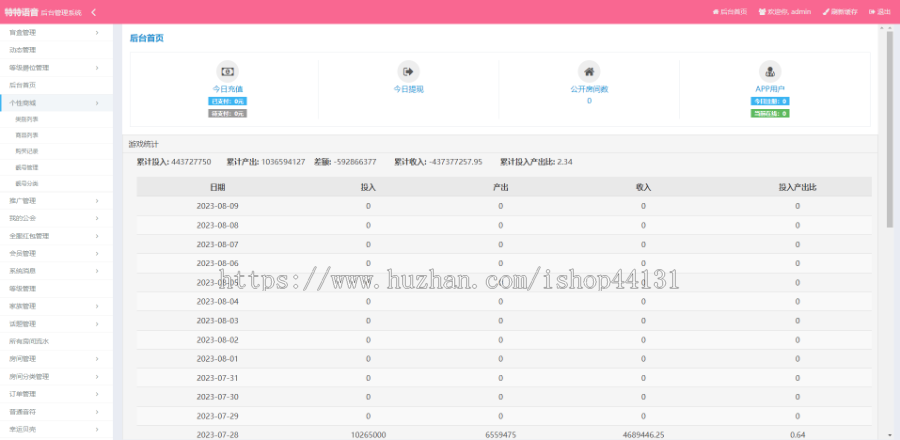900x440 pixels.
Task: Expand the 家族管理 menu chevron
Action: pos(97,306)
